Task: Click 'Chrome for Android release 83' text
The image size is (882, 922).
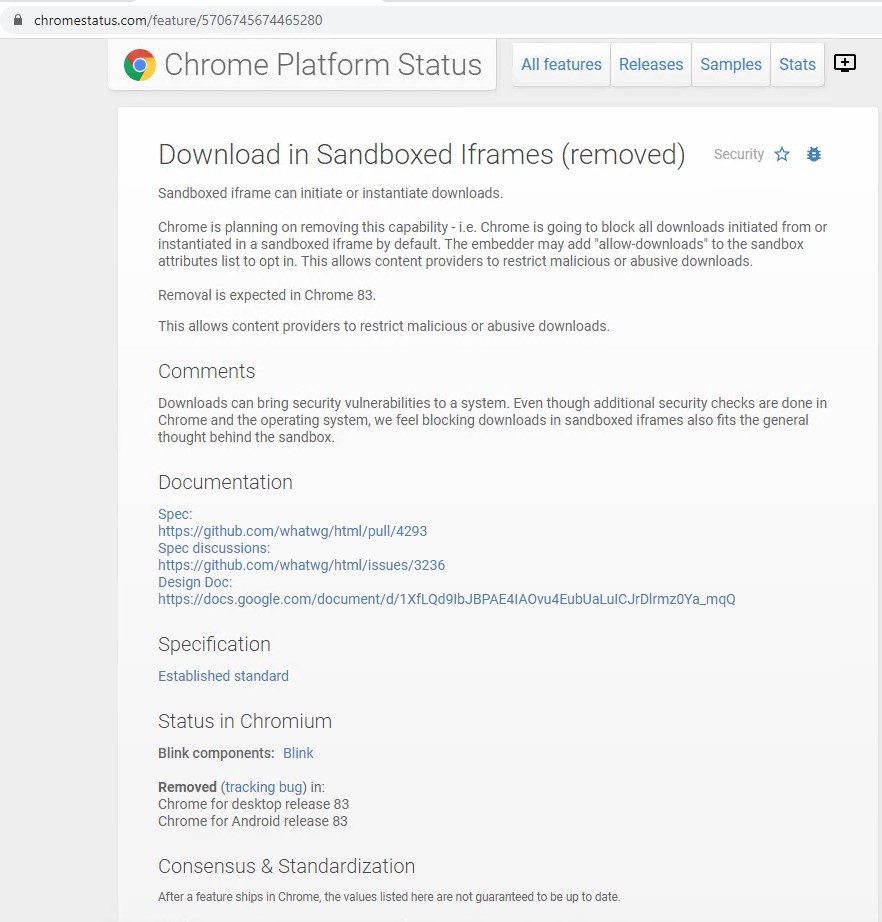Action: 253,821
